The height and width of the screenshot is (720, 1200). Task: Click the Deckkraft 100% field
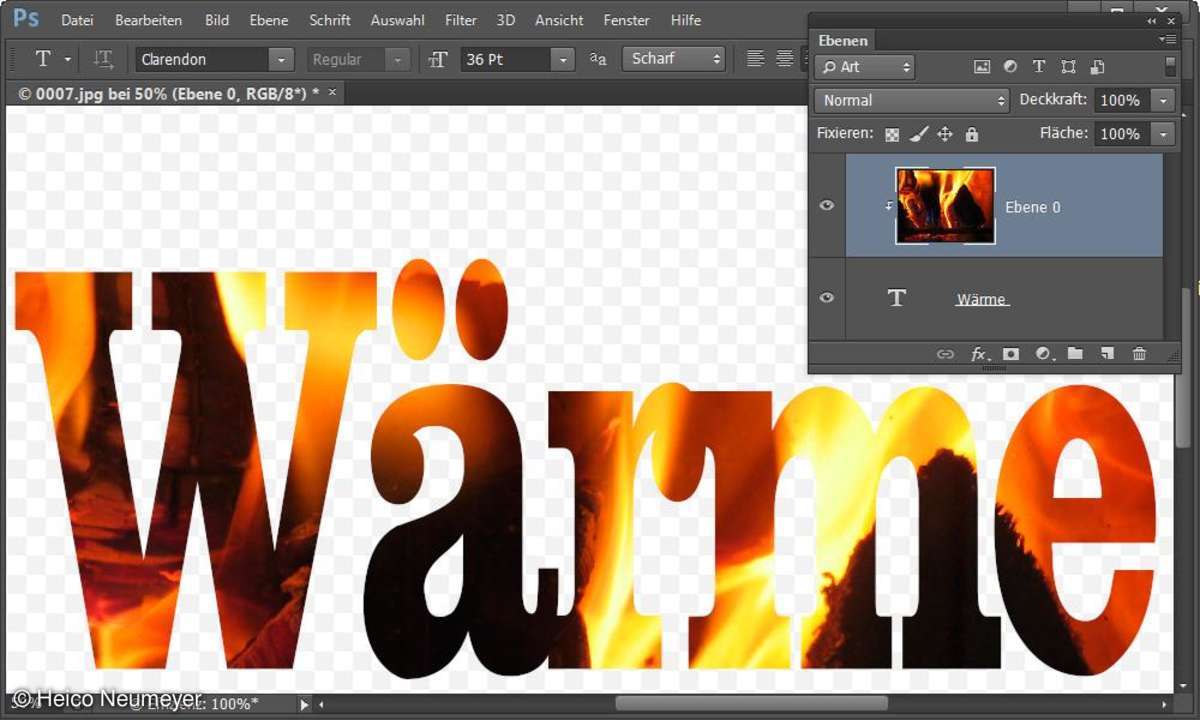pos(1122,100)
